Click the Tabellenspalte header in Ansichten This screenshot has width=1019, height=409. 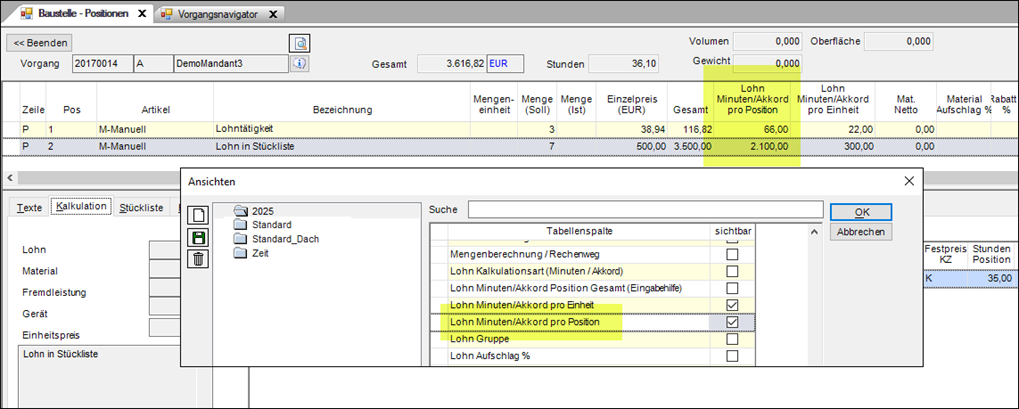[578, 230]
